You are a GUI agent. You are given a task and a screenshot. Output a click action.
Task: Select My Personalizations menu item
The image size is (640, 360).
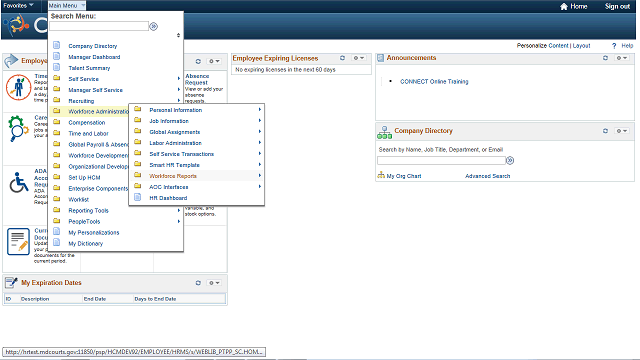point(94,233)
